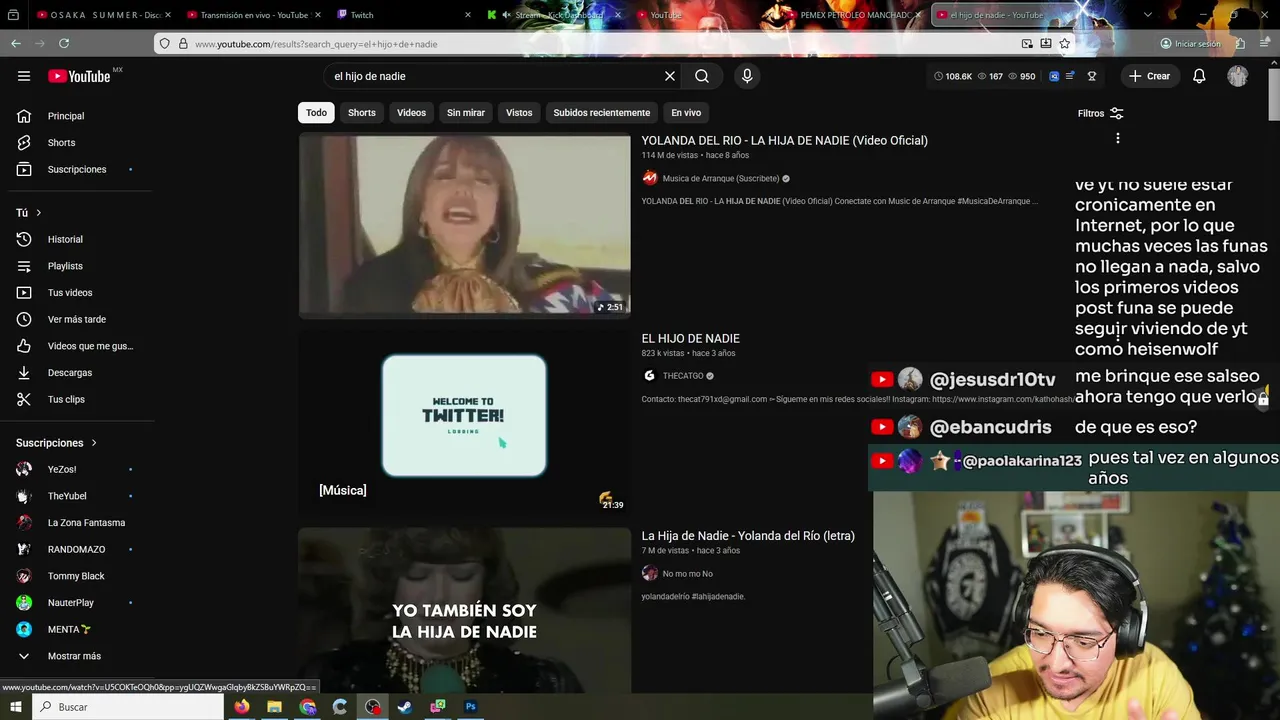Open Photoshop from the taskbar

pos(470,707)
